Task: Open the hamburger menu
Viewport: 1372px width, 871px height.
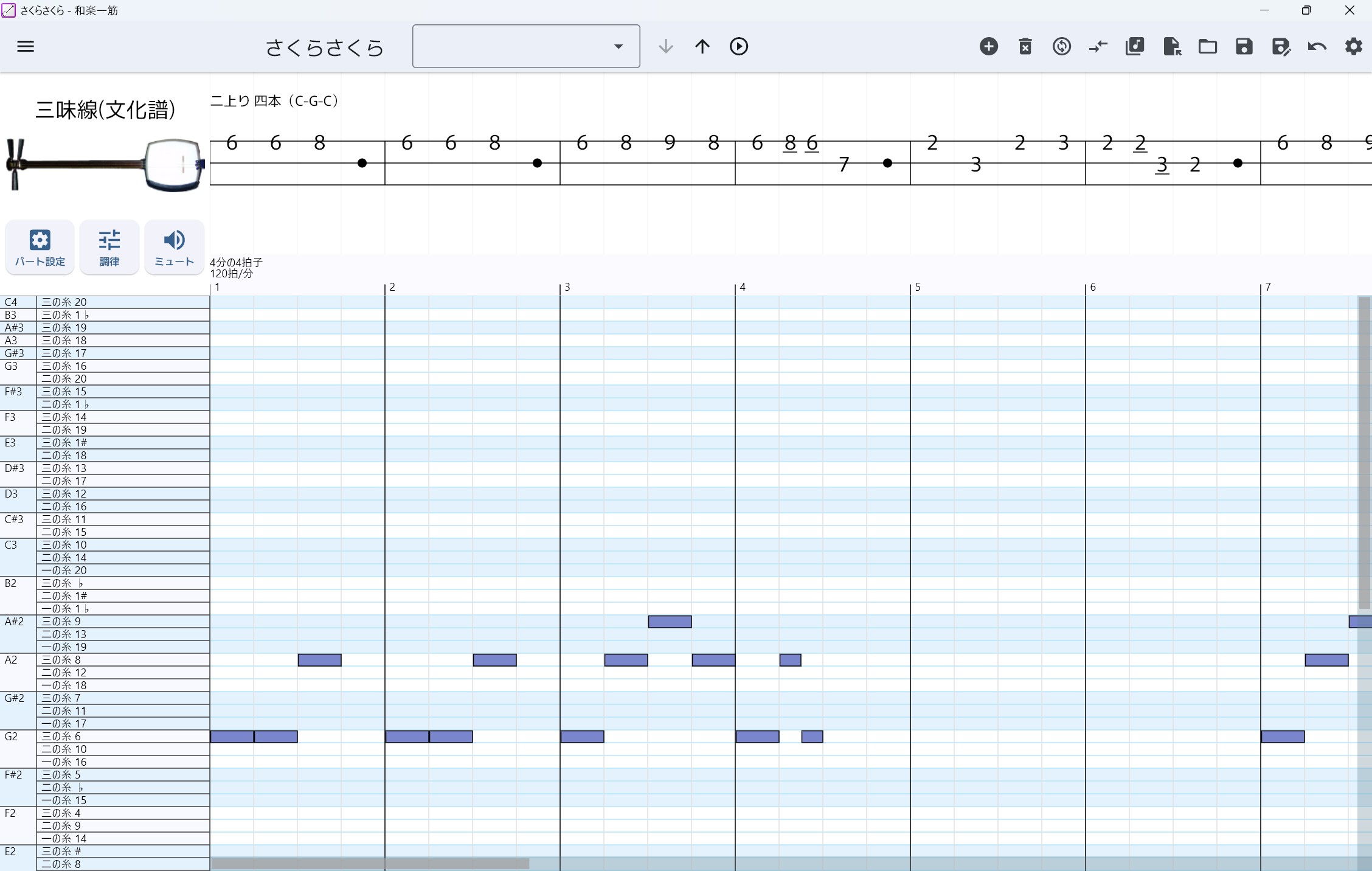Action: point(26,46)
